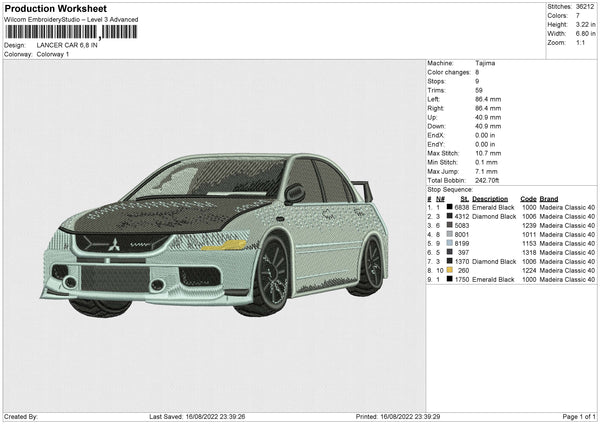Click the light blue swatch beside 8199

coord(450,243)
